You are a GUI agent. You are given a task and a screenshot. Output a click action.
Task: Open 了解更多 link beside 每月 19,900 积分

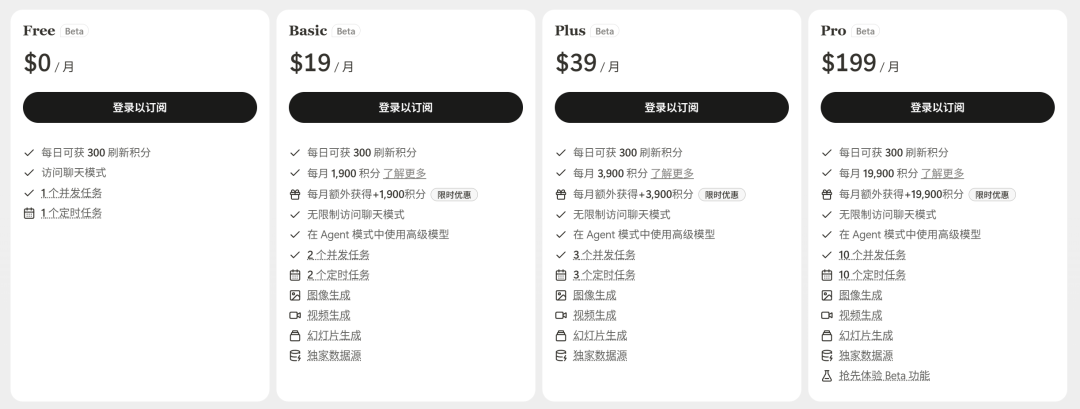pos(942,174)
